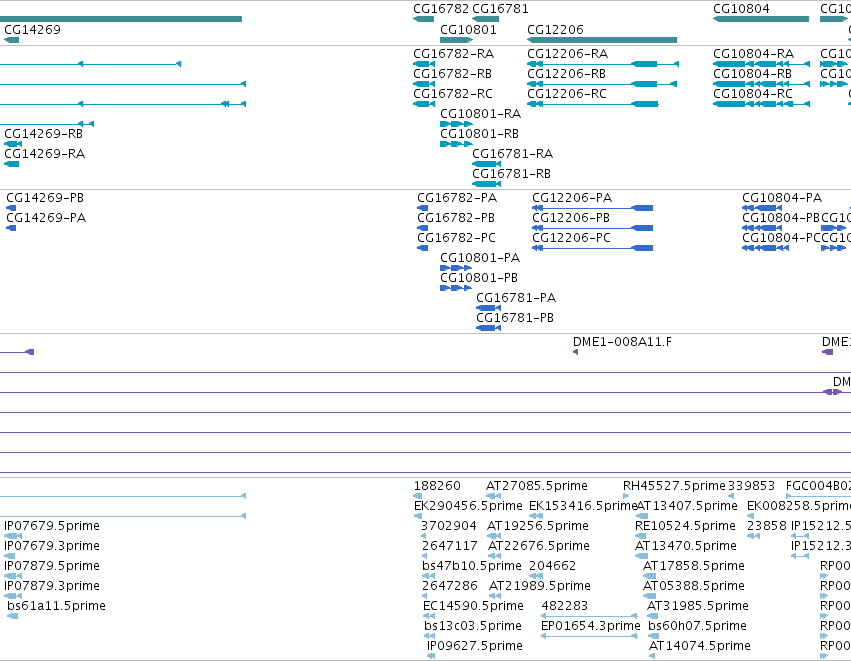Select the 482283 EST feature

(x=589, y=616)
